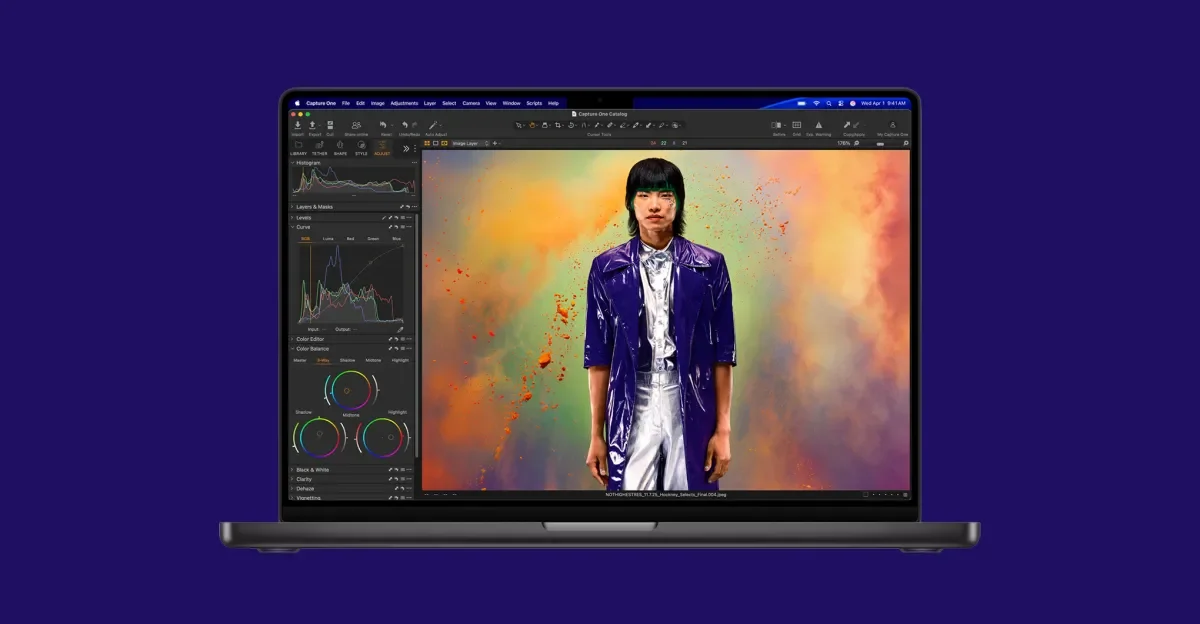Switch to multi-image grid viewer mode

[x=427, y=143]
